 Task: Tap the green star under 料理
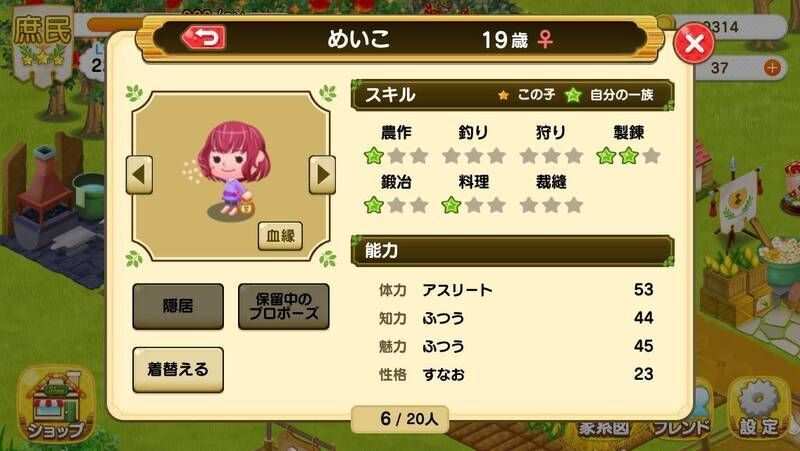point(451,205)
